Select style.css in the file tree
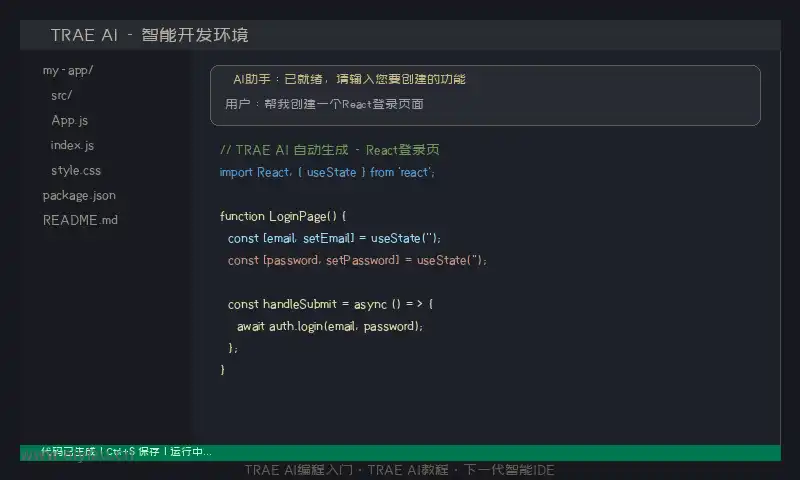 tap(76, 170)
